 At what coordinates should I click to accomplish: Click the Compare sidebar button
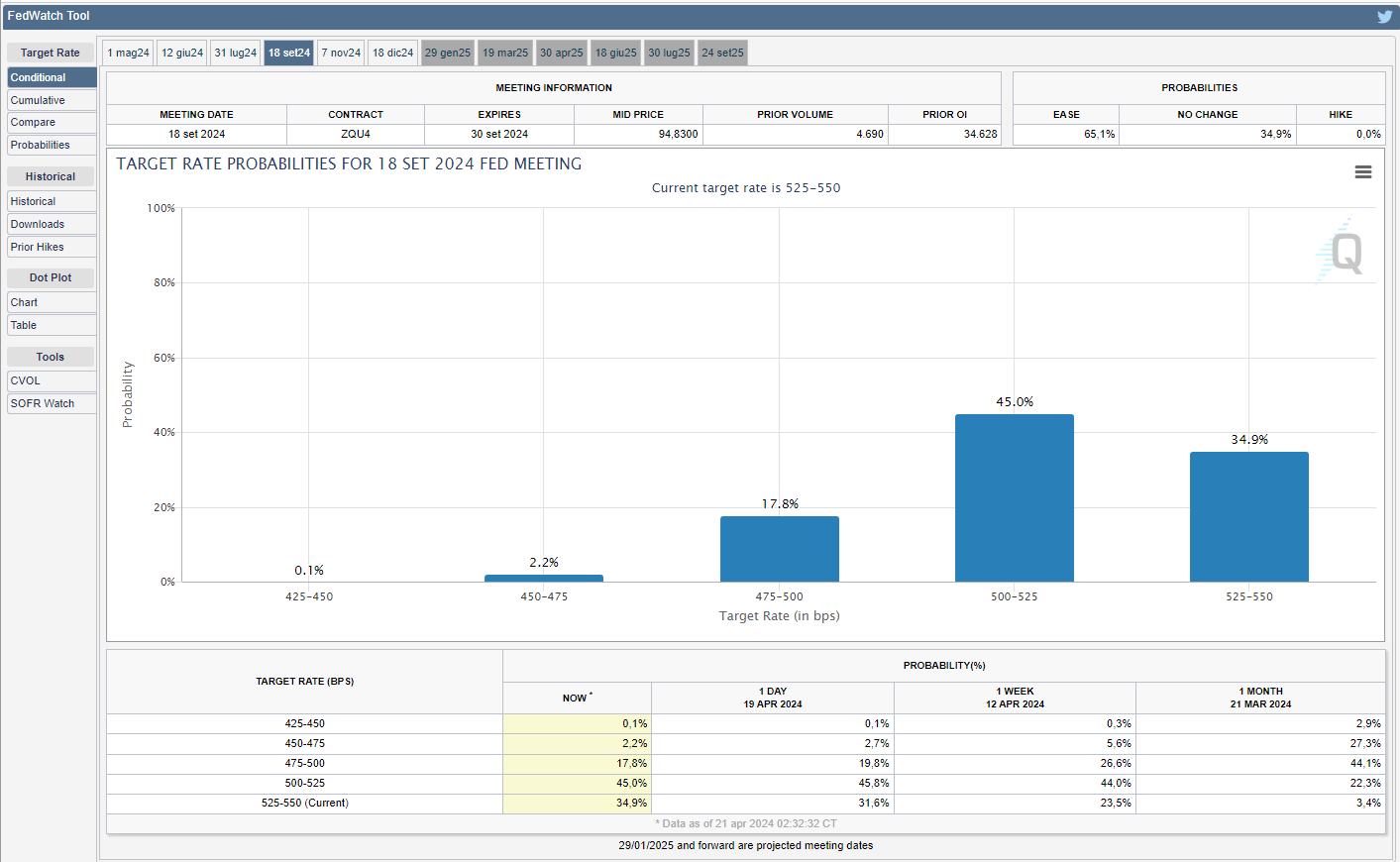tap(52, 123)
